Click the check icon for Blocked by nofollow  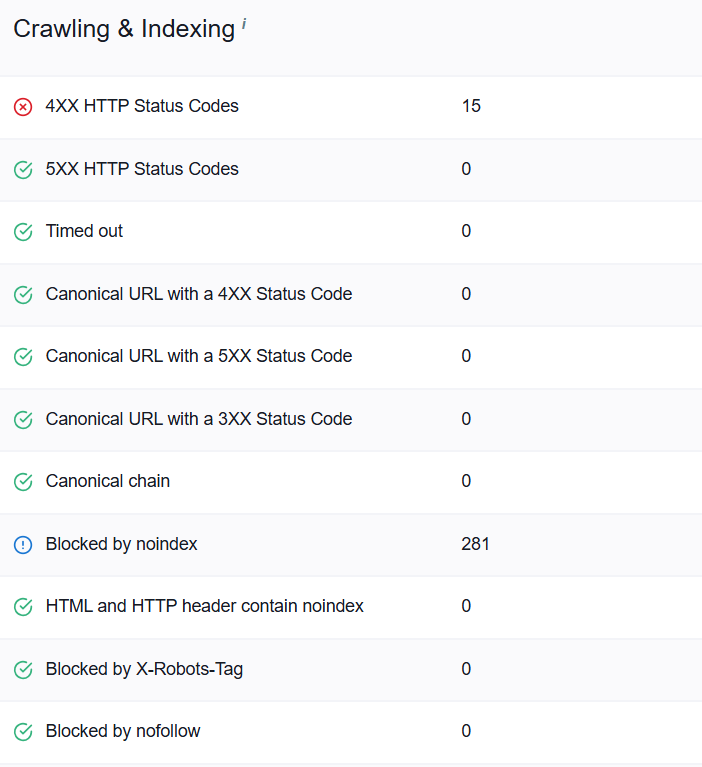[x=23, y=732]
